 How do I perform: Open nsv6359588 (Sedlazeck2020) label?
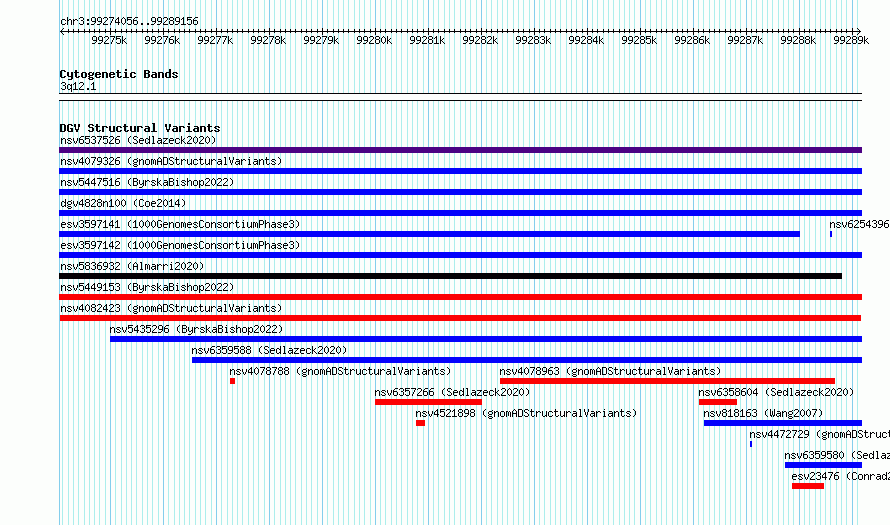[269, 350]
